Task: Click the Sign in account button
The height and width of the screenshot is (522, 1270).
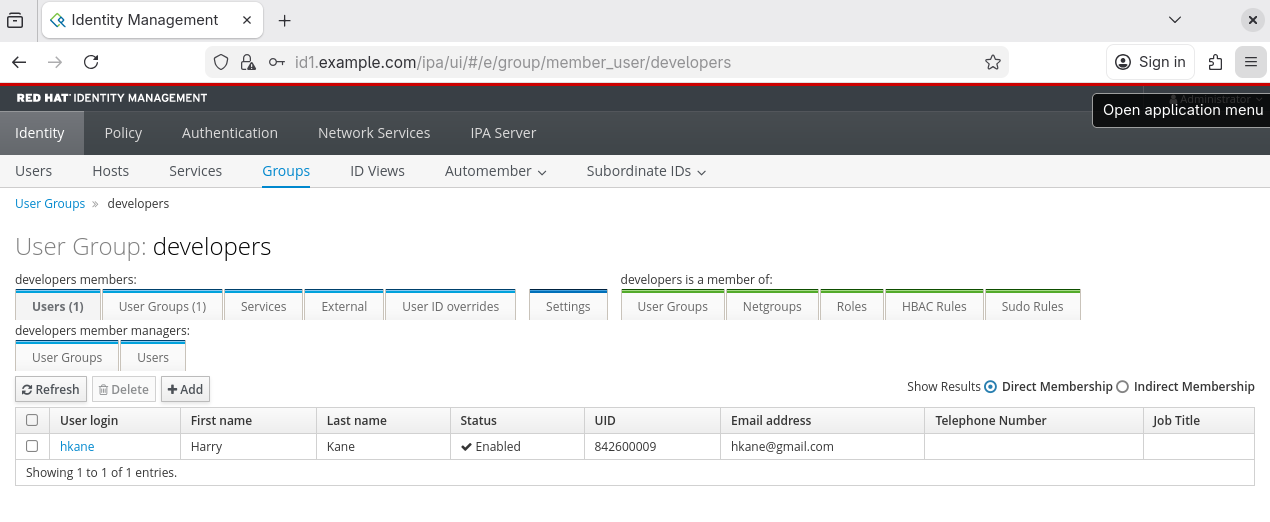Action: (1151, 62)
